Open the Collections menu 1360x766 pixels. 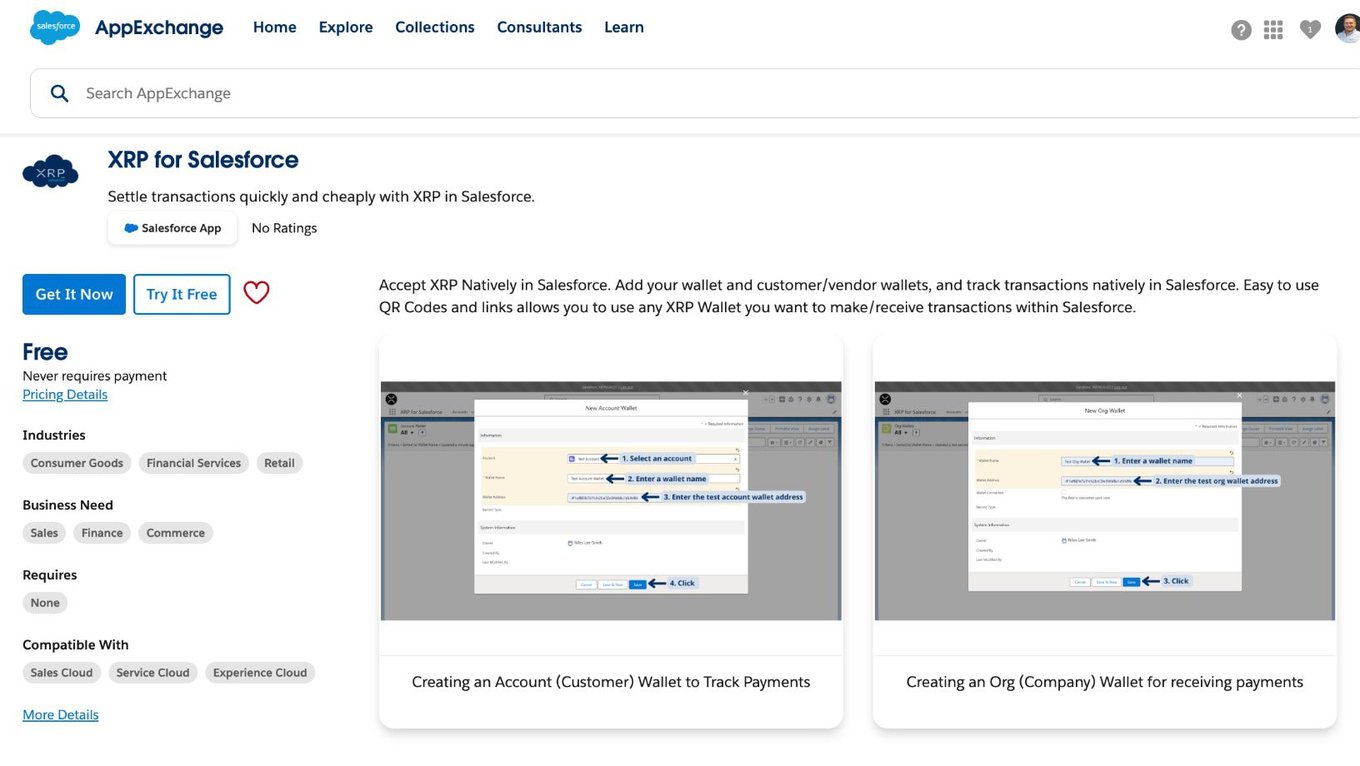pos(435,27)
